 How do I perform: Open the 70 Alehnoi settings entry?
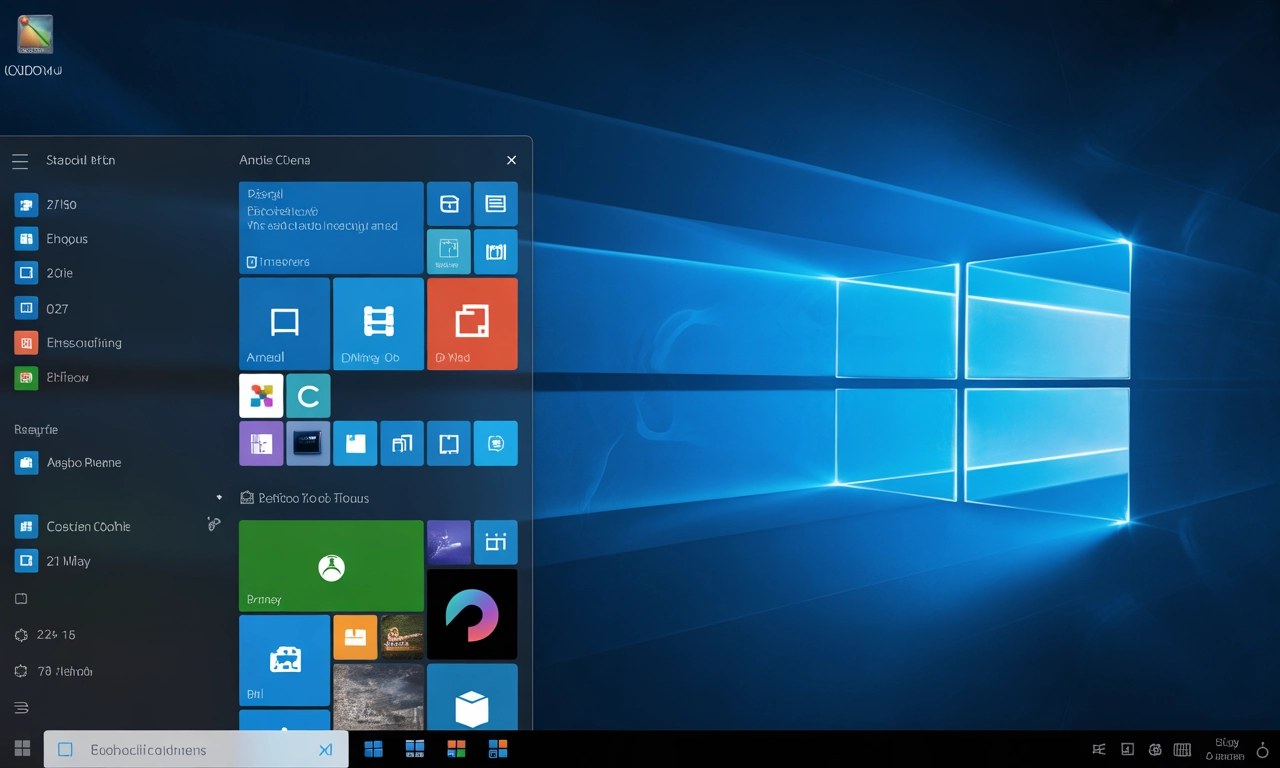tap(53, 671)
